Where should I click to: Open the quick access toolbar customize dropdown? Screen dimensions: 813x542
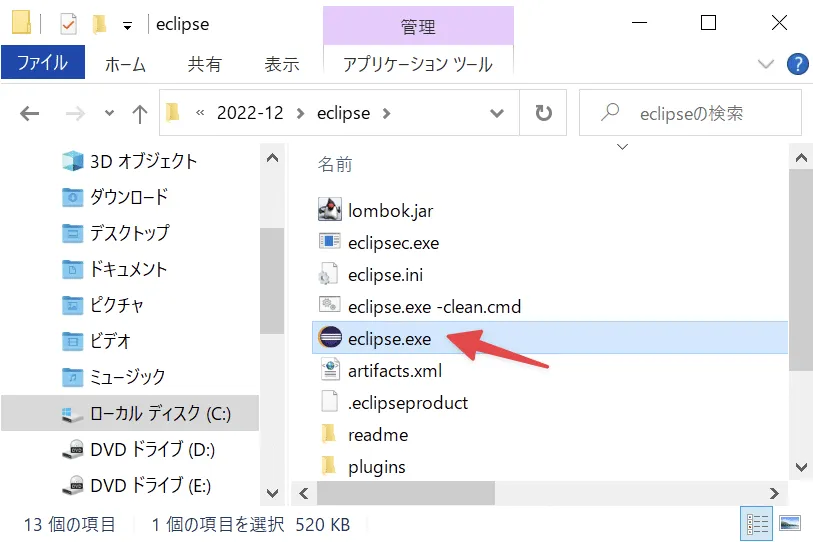pos(127,26)
